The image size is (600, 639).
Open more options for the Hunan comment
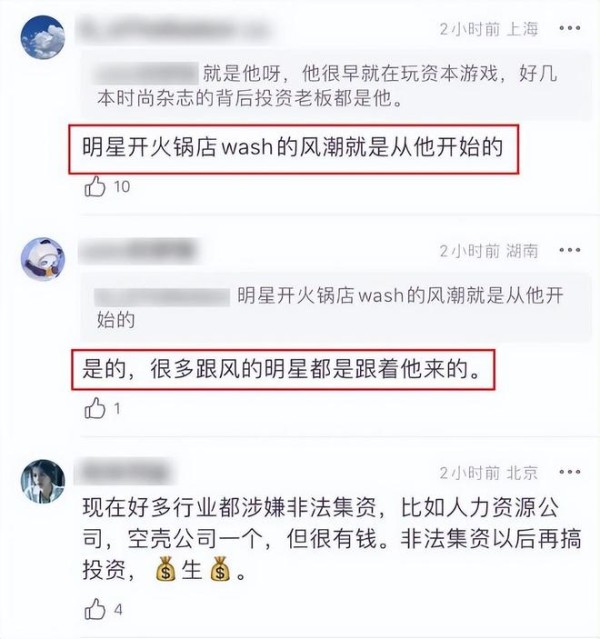569,250
